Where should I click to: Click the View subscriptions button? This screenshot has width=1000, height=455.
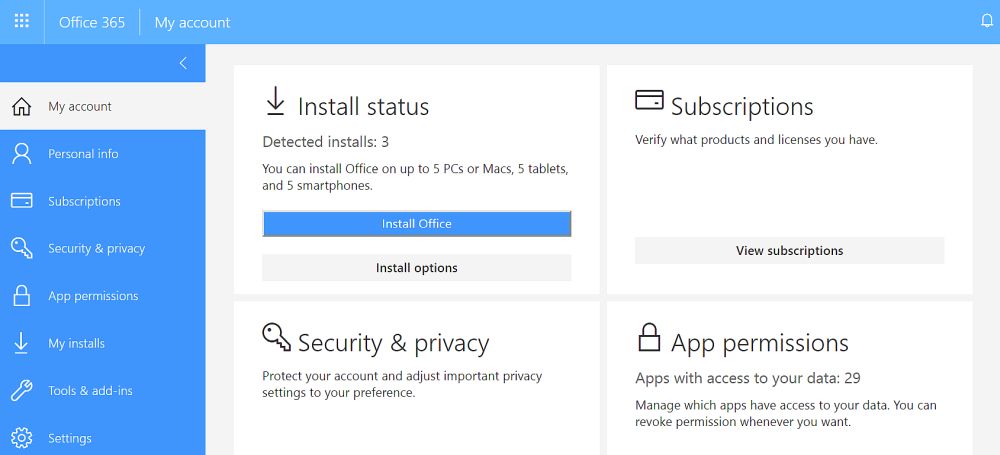point(789,251)
